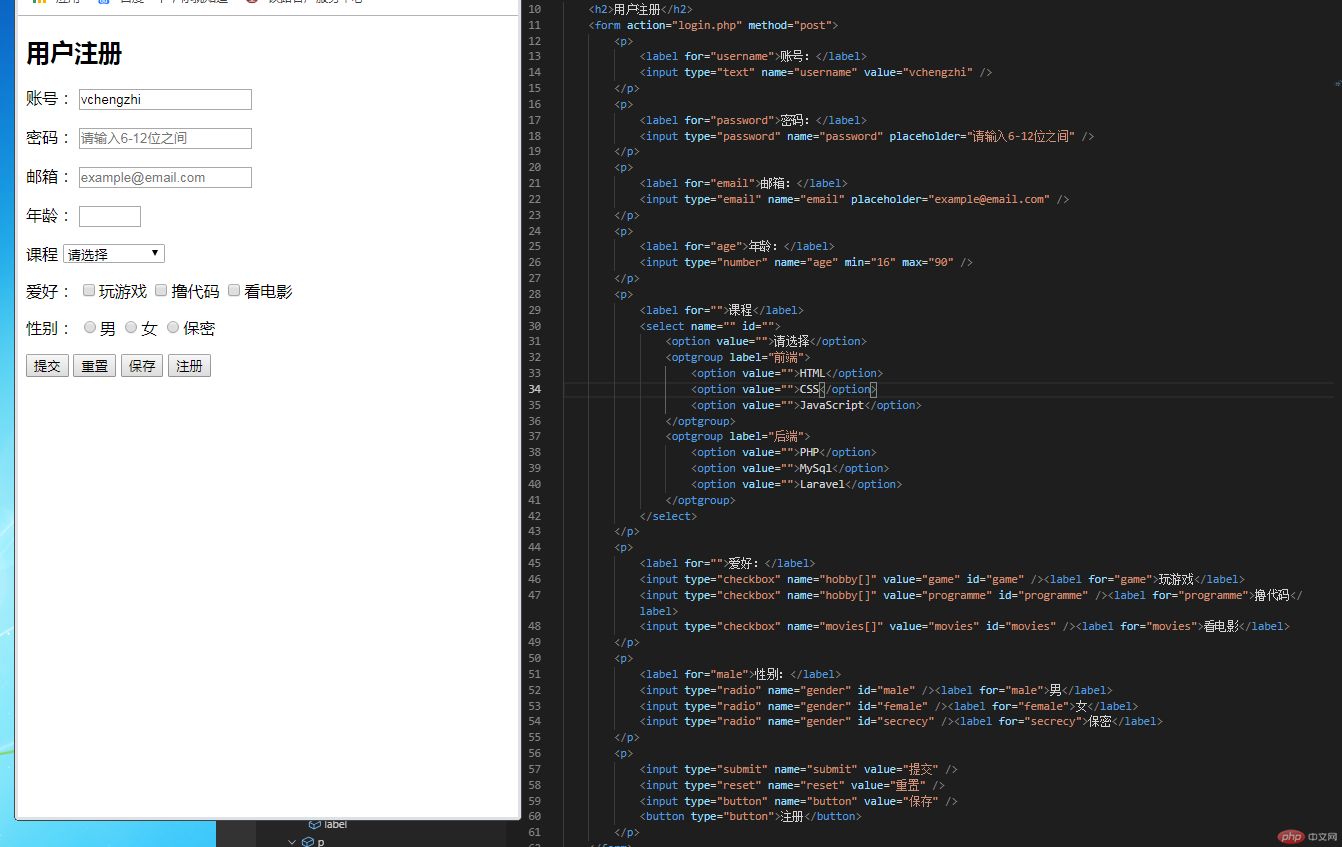This screenshot has height=847, width=1342.
Task: Click the 账号 username input field
Action: click(x=165, y=99)
